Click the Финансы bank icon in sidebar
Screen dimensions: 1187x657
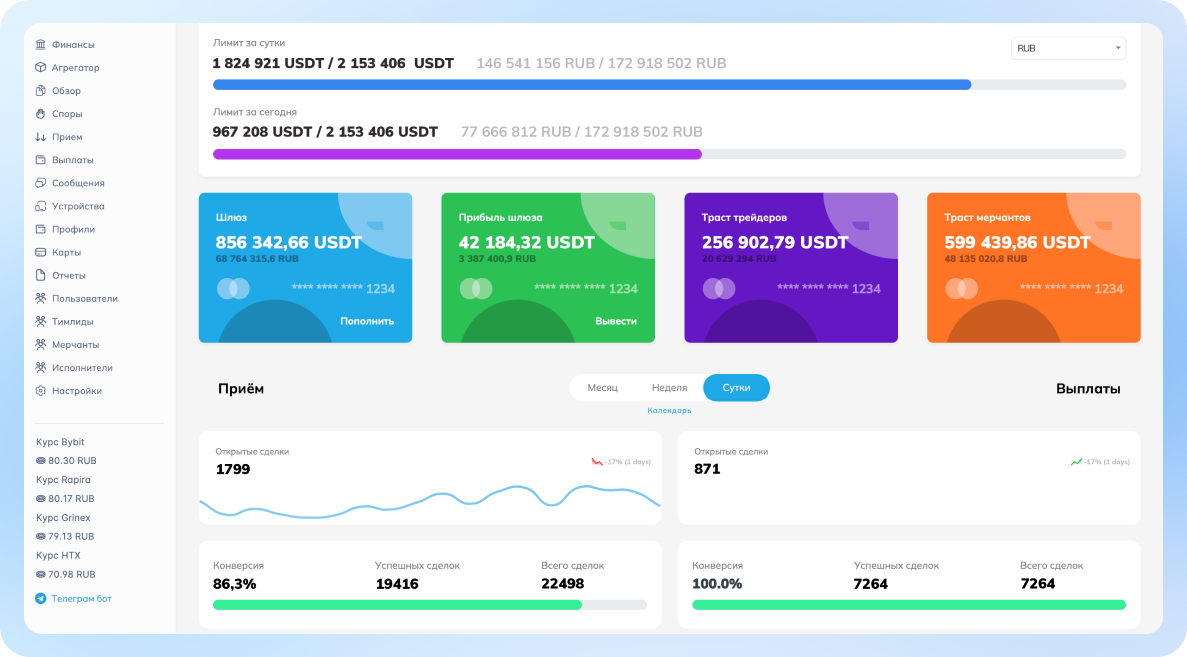point(41,45)
